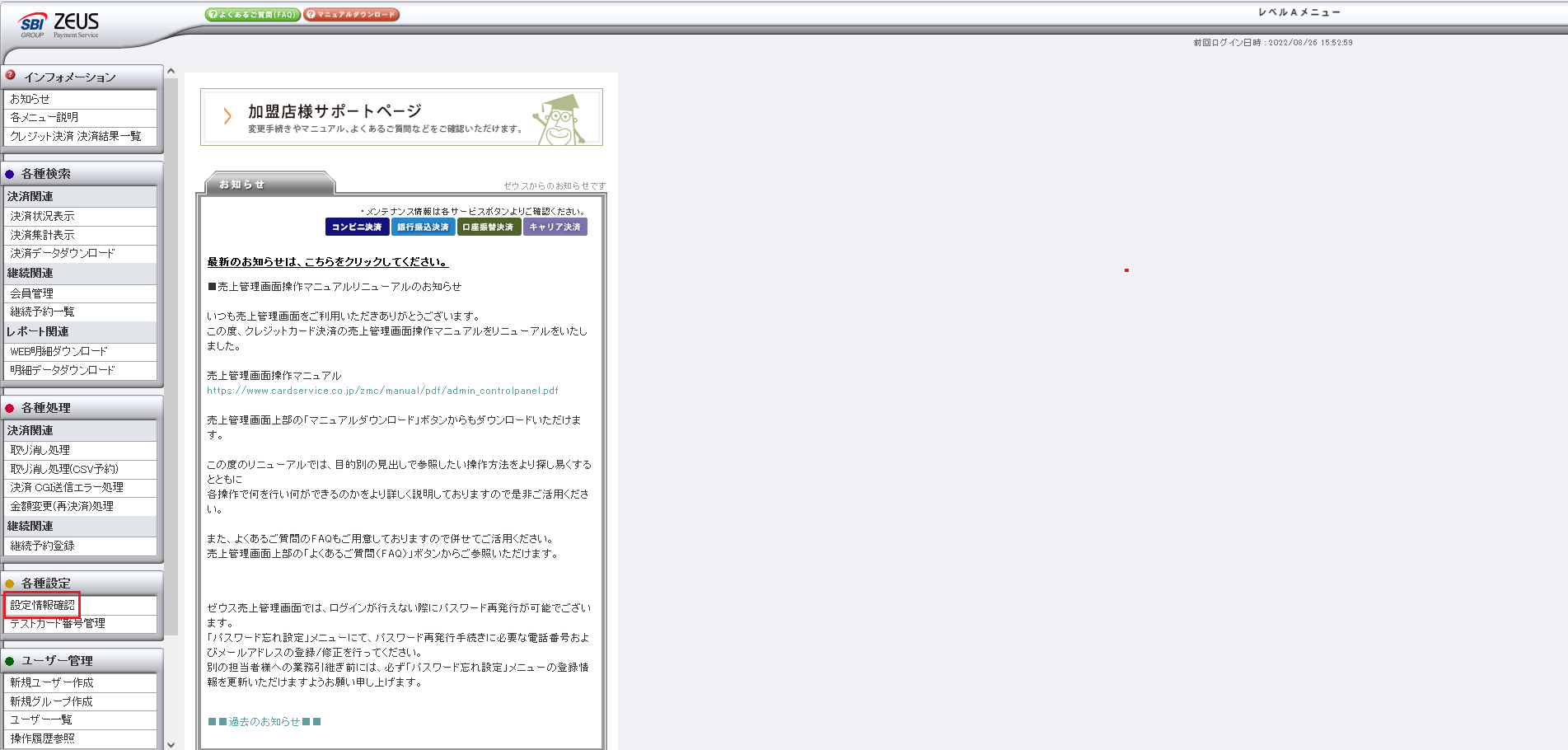Open 操作履歴参照 menu item
Screen dimensions: 1568x750
click(x=80, y=738)
